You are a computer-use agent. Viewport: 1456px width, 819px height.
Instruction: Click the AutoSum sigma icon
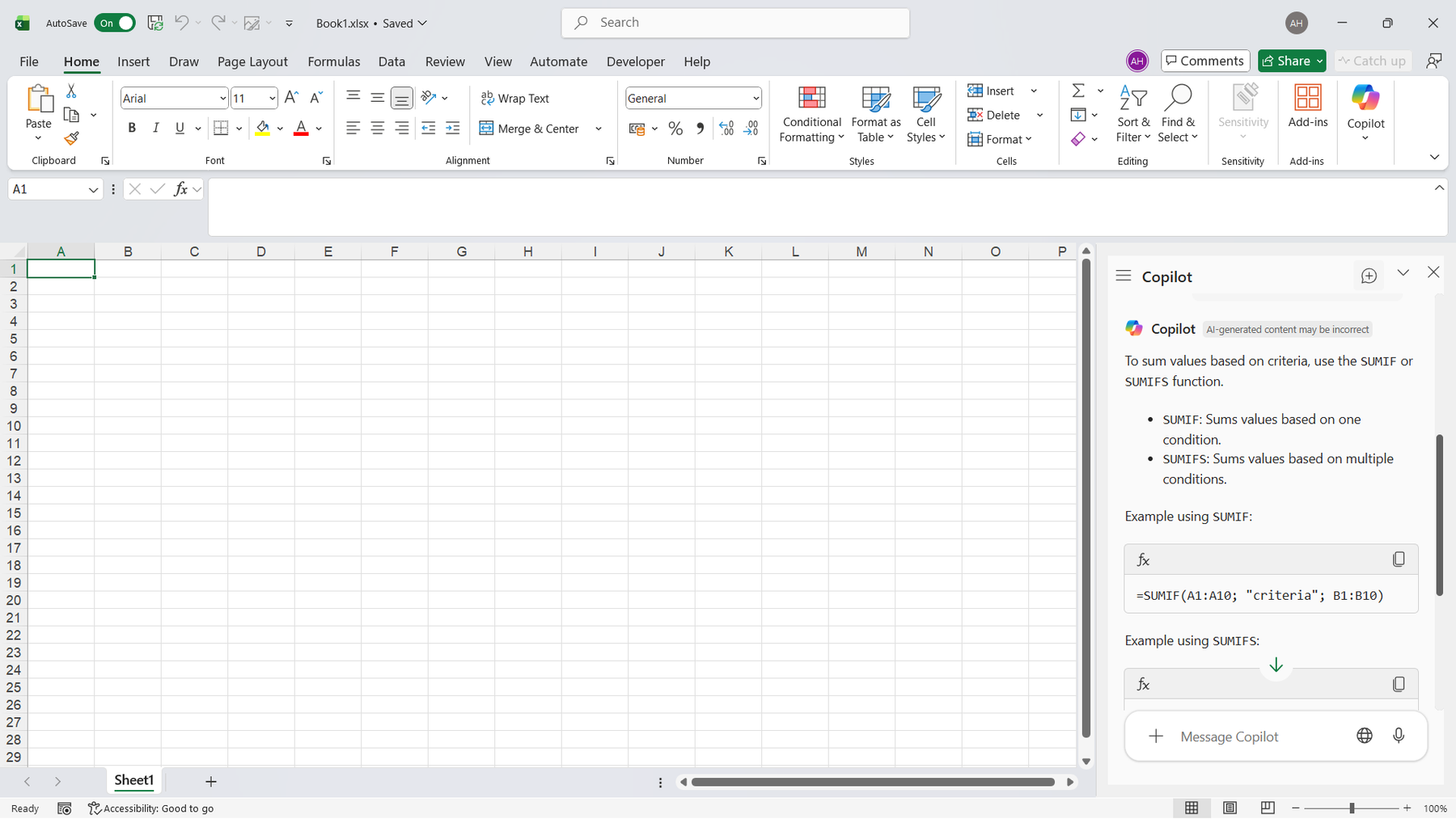pos(1078,91)
